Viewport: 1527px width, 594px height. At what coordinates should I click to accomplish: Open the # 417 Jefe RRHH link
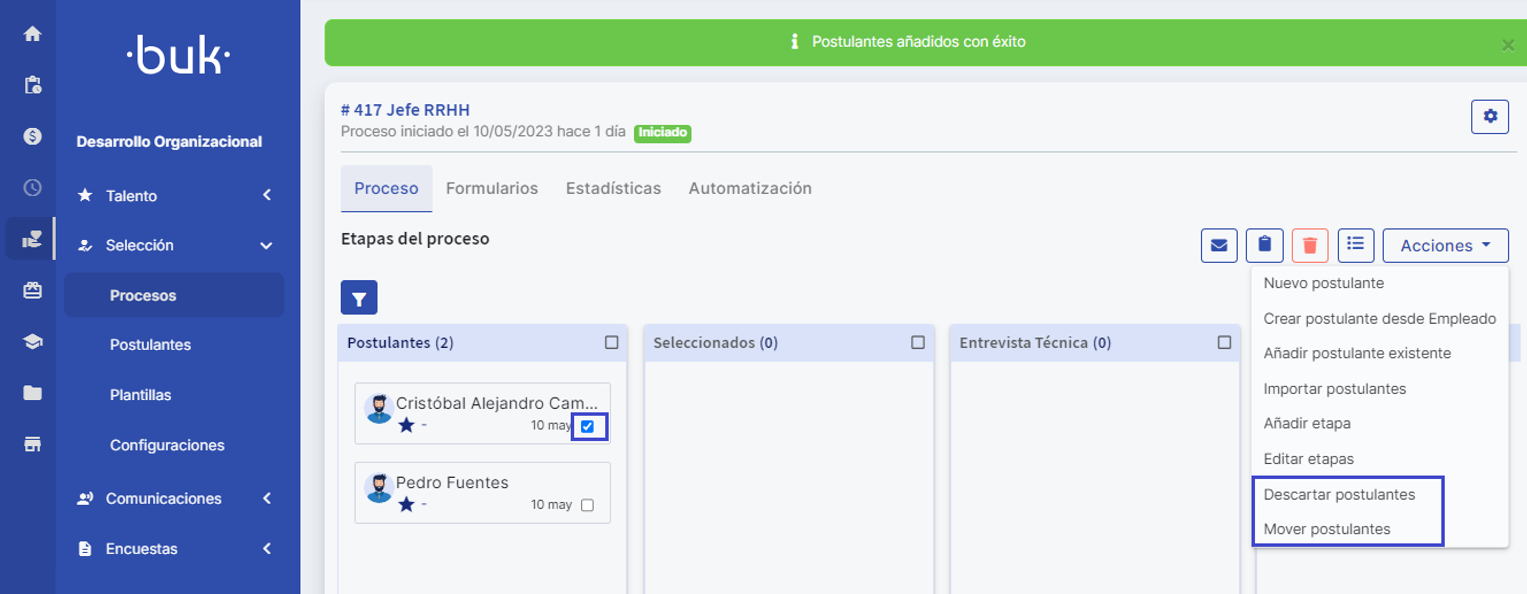[405, 110]
